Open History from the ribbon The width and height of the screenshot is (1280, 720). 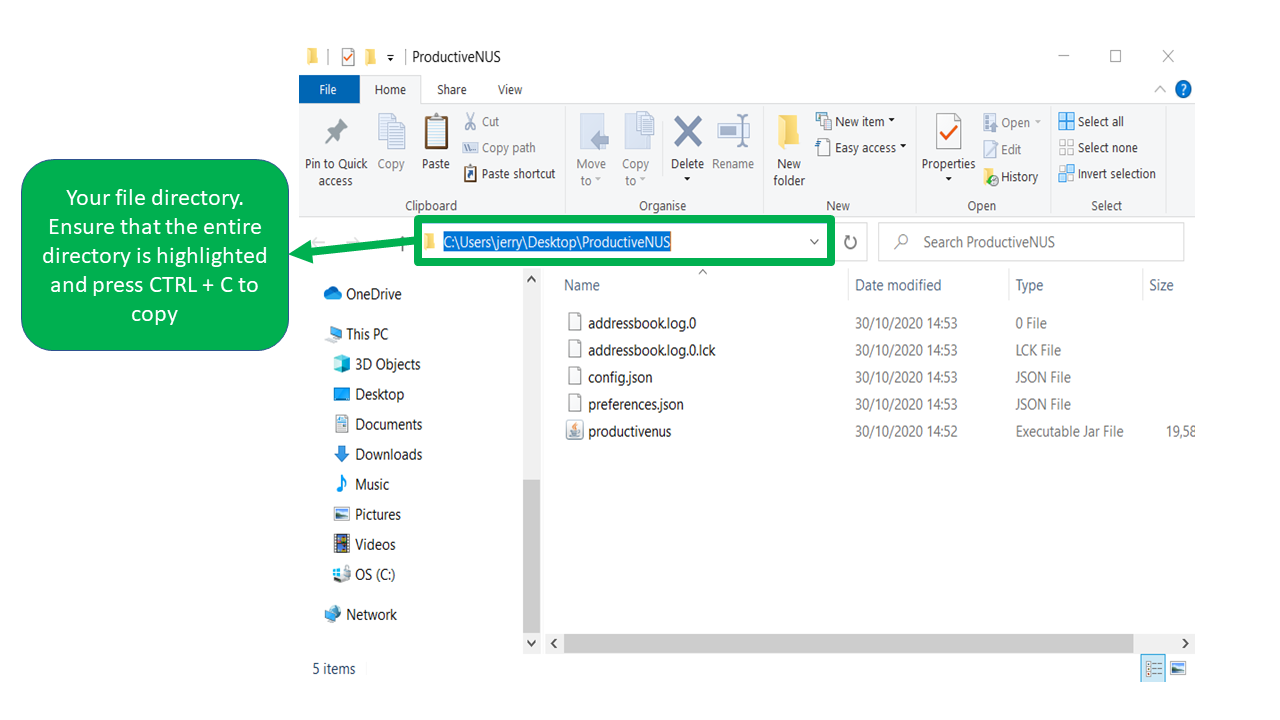(x=1011, y=176)
